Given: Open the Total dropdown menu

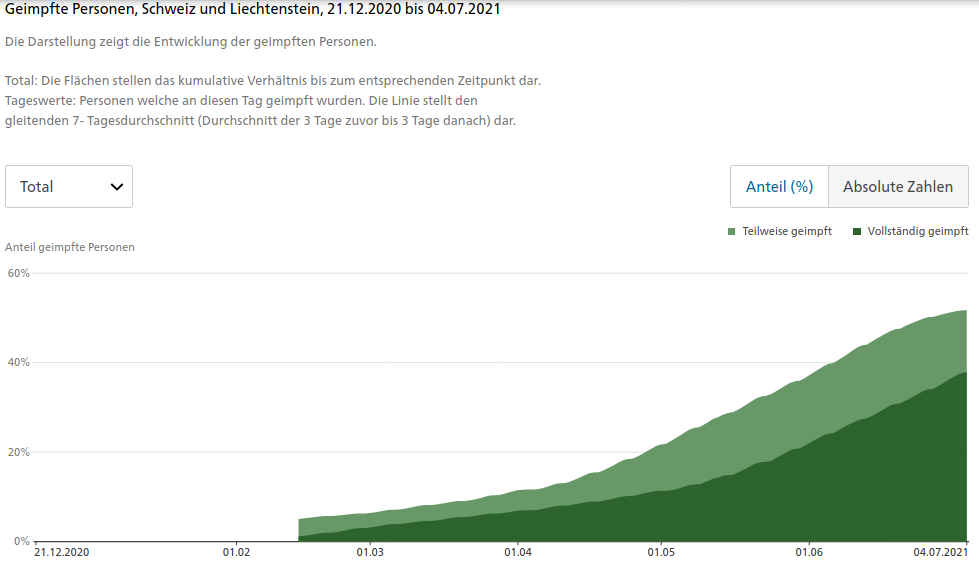Looking at the screenshot, I should 69,187.
